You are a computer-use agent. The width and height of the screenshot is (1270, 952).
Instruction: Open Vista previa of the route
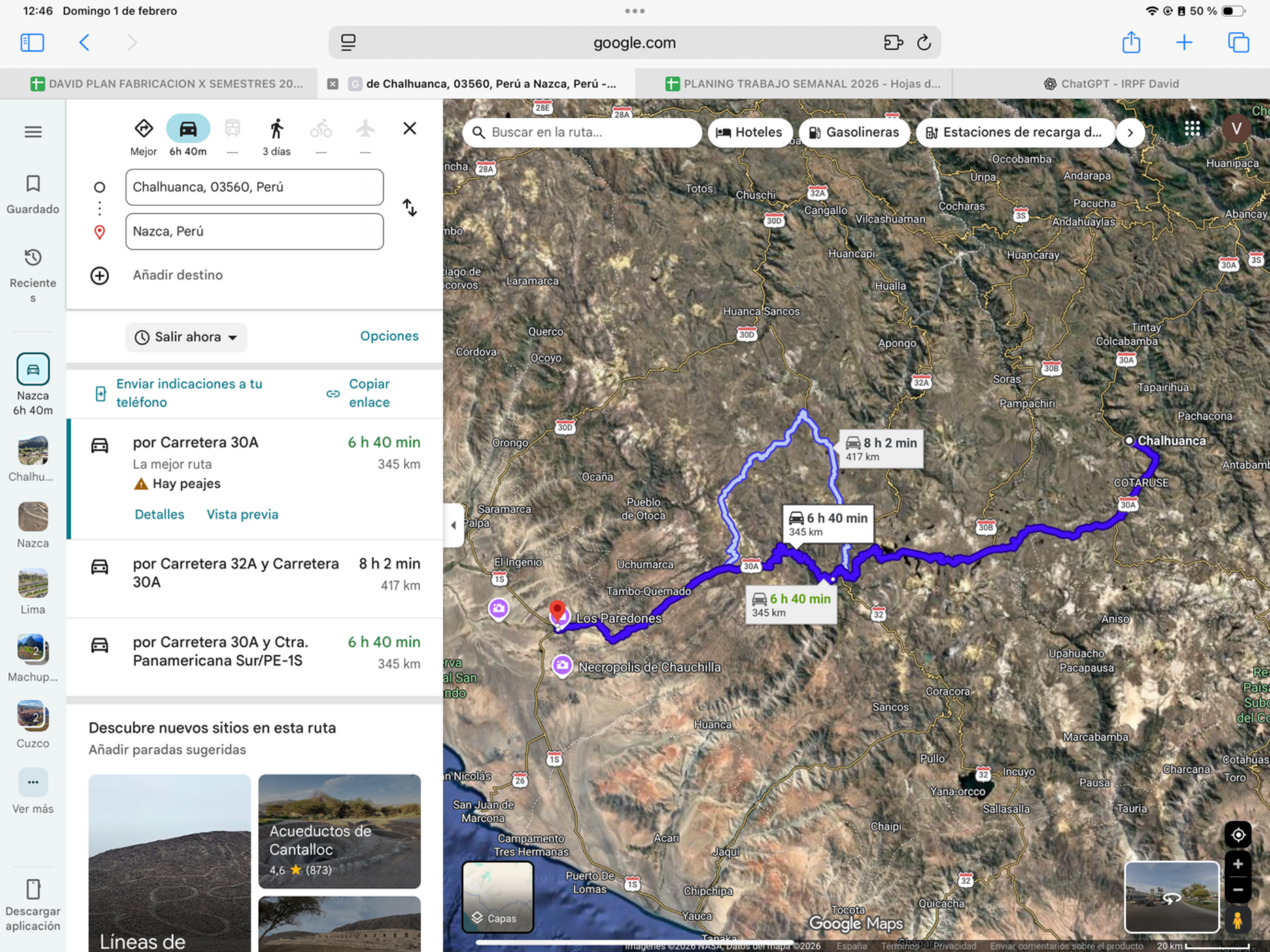pyautogui.click(x=242, y=514)
